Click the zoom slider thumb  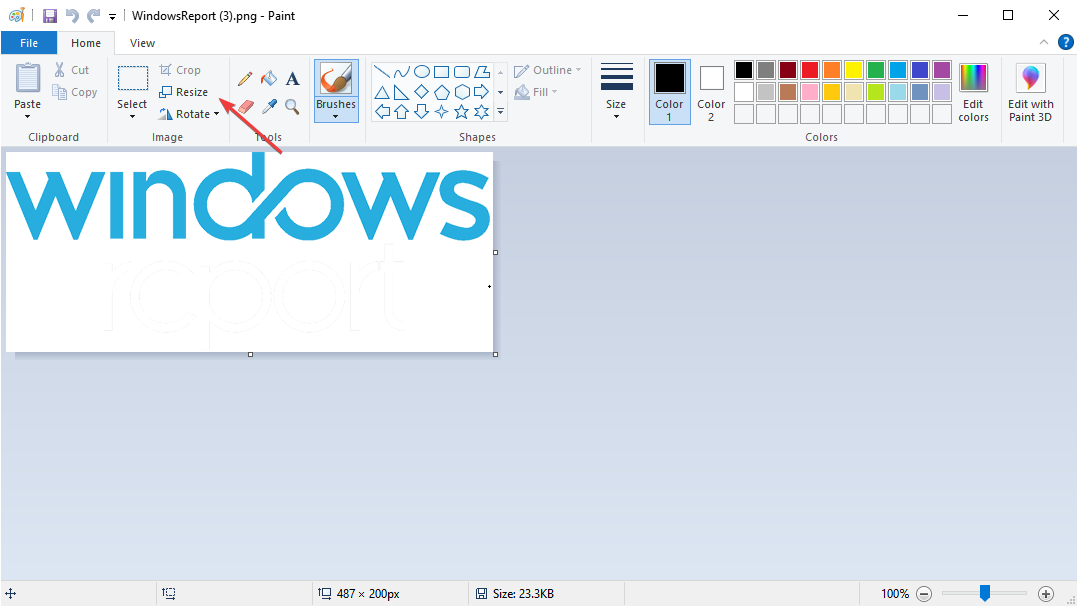(984, 593)
